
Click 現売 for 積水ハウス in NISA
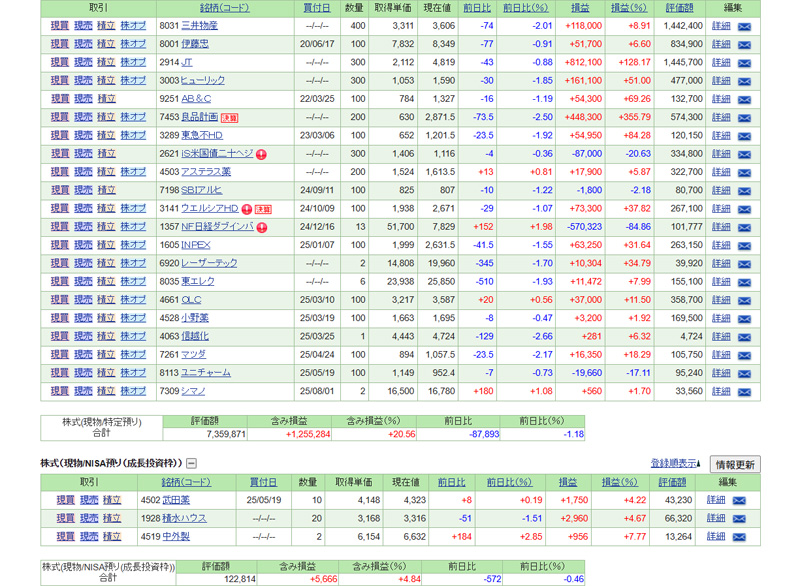click(89, 519)
